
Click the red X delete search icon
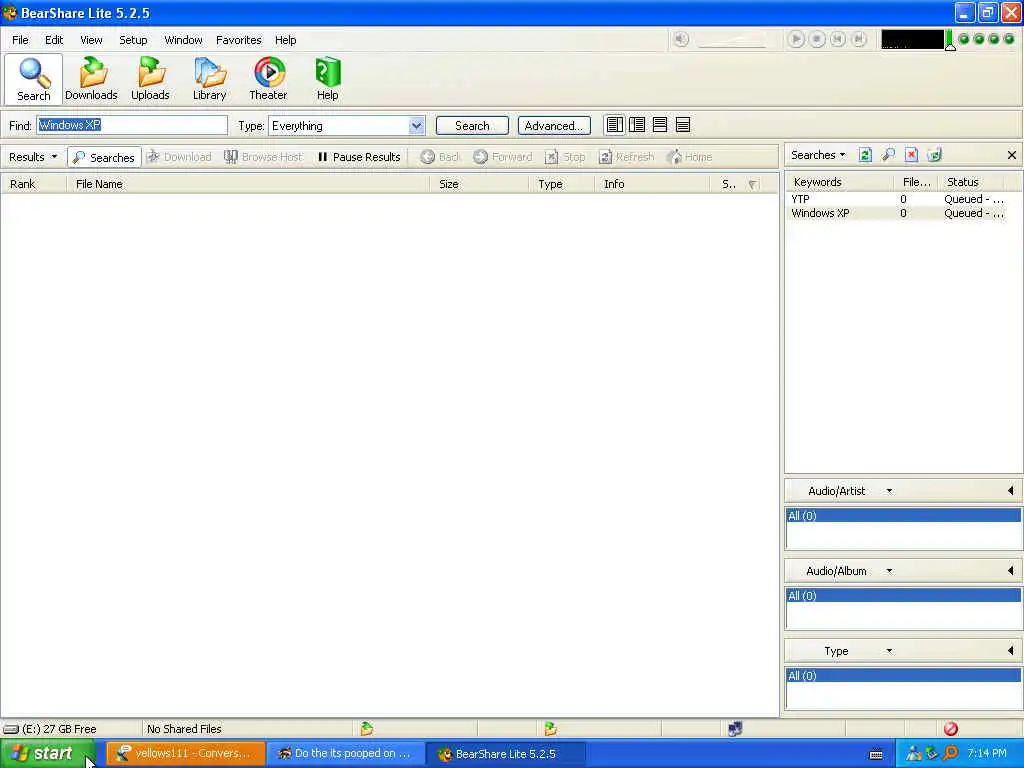click(x=912, y=155)
